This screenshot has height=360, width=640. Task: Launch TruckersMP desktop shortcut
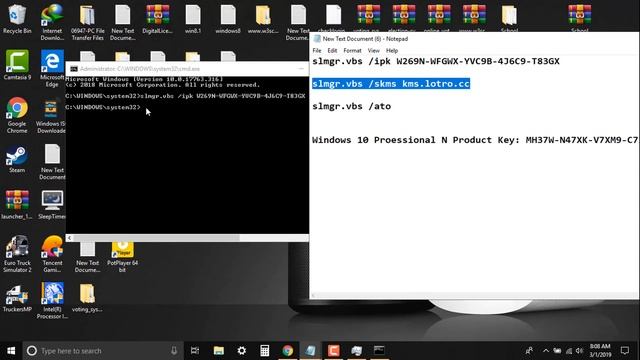point(17,298)
